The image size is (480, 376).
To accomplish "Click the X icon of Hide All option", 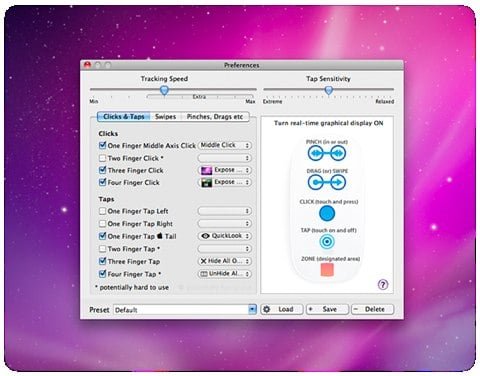I will click(203, 261).
